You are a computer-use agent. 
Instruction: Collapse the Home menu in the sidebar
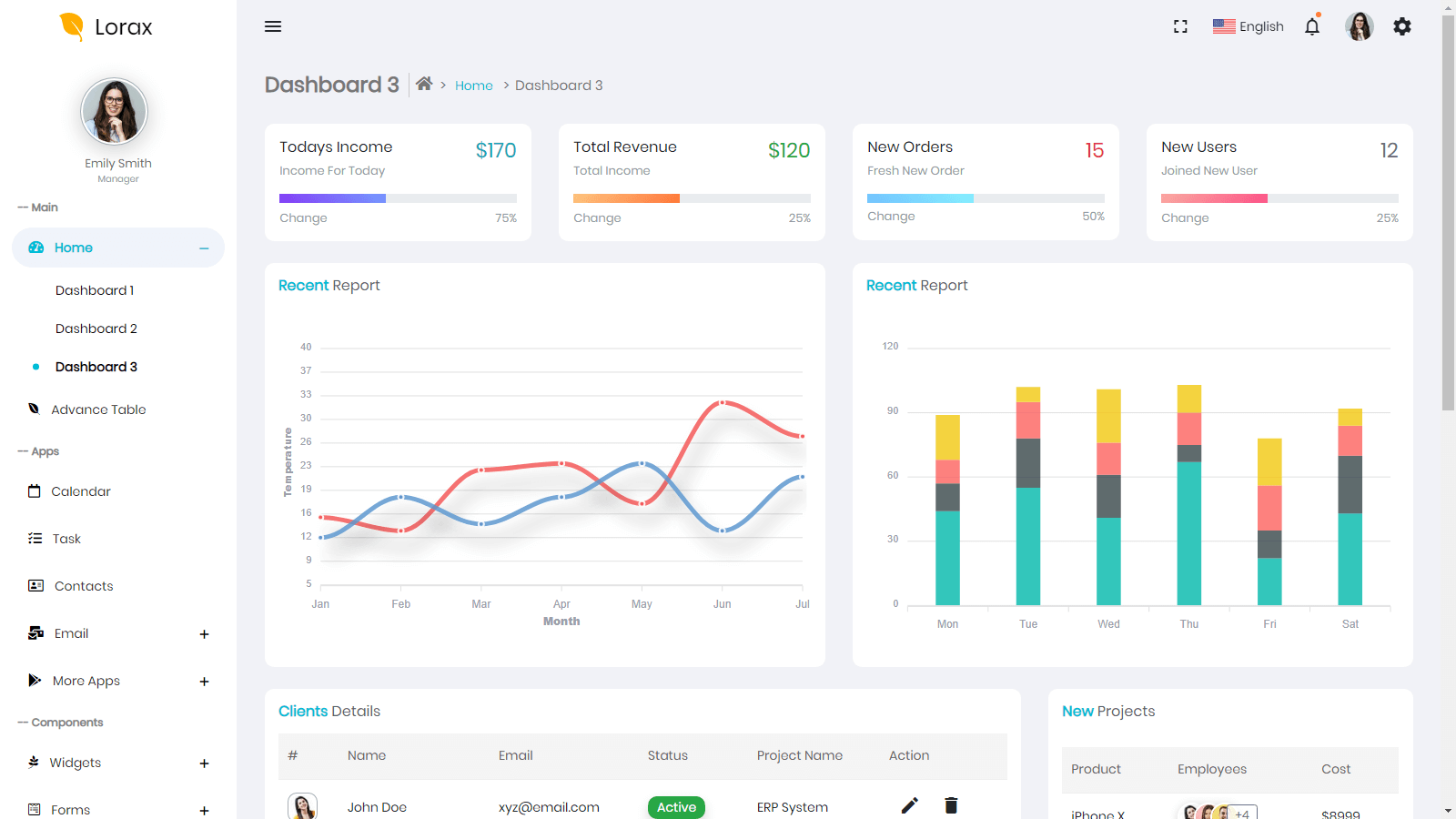(205, 247)
